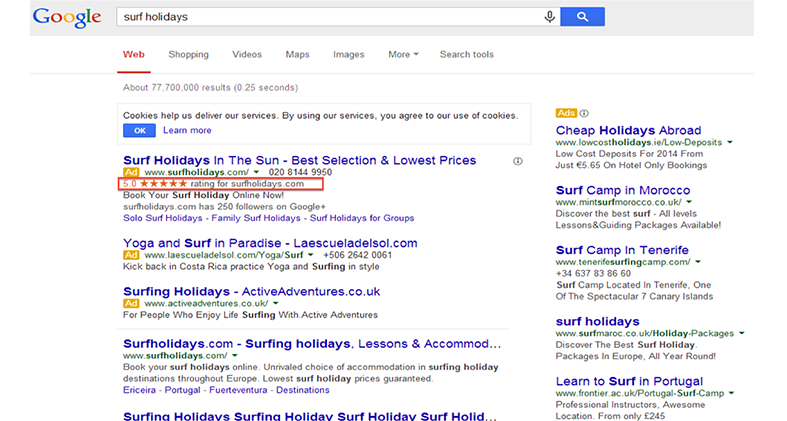
Task: Click the star rating for surfholidays.com
Action: click(x=163, y=184)
